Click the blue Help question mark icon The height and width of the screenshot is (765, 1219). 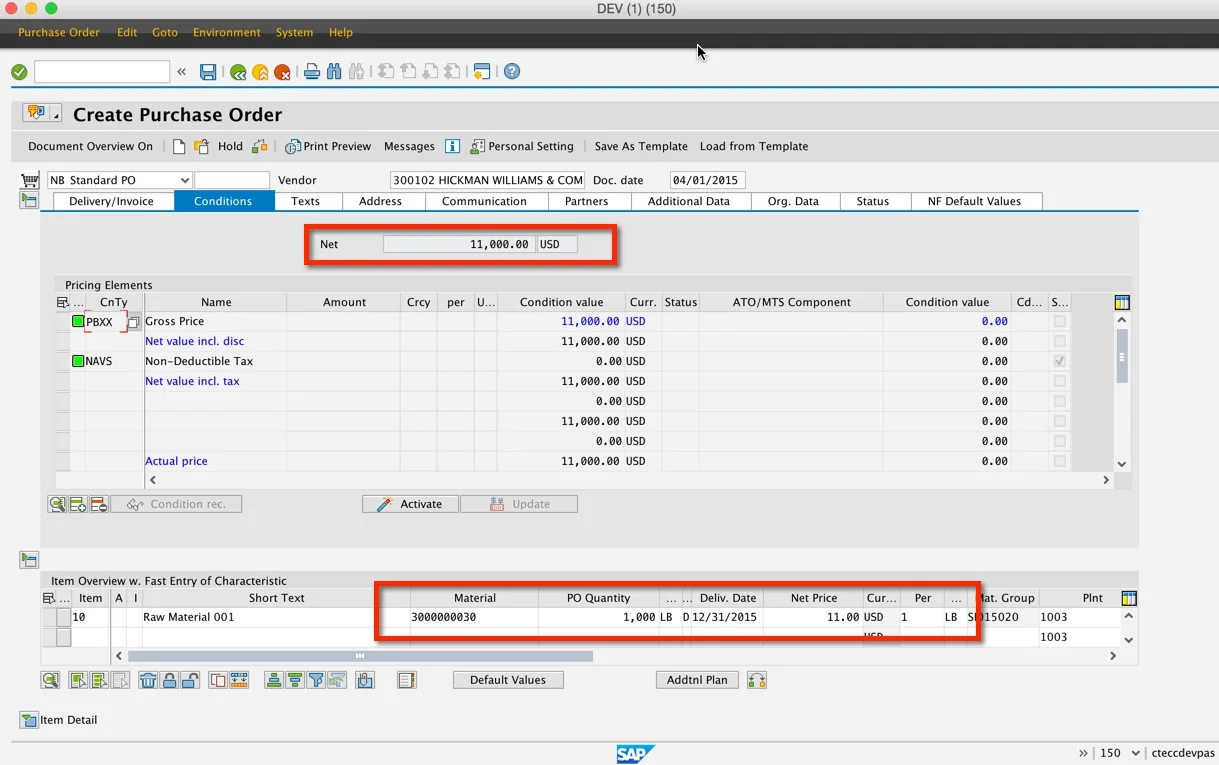[x=512, y=72]
